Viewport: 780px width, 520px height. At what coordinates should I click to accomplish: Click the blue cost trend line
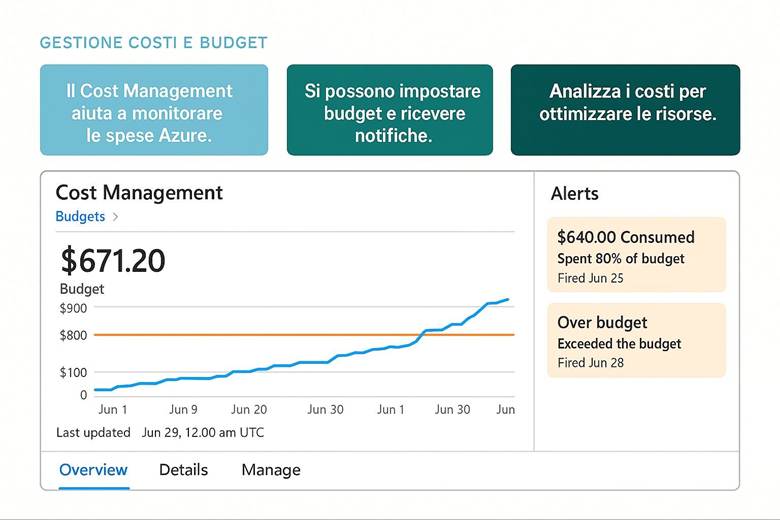(300, 362)
